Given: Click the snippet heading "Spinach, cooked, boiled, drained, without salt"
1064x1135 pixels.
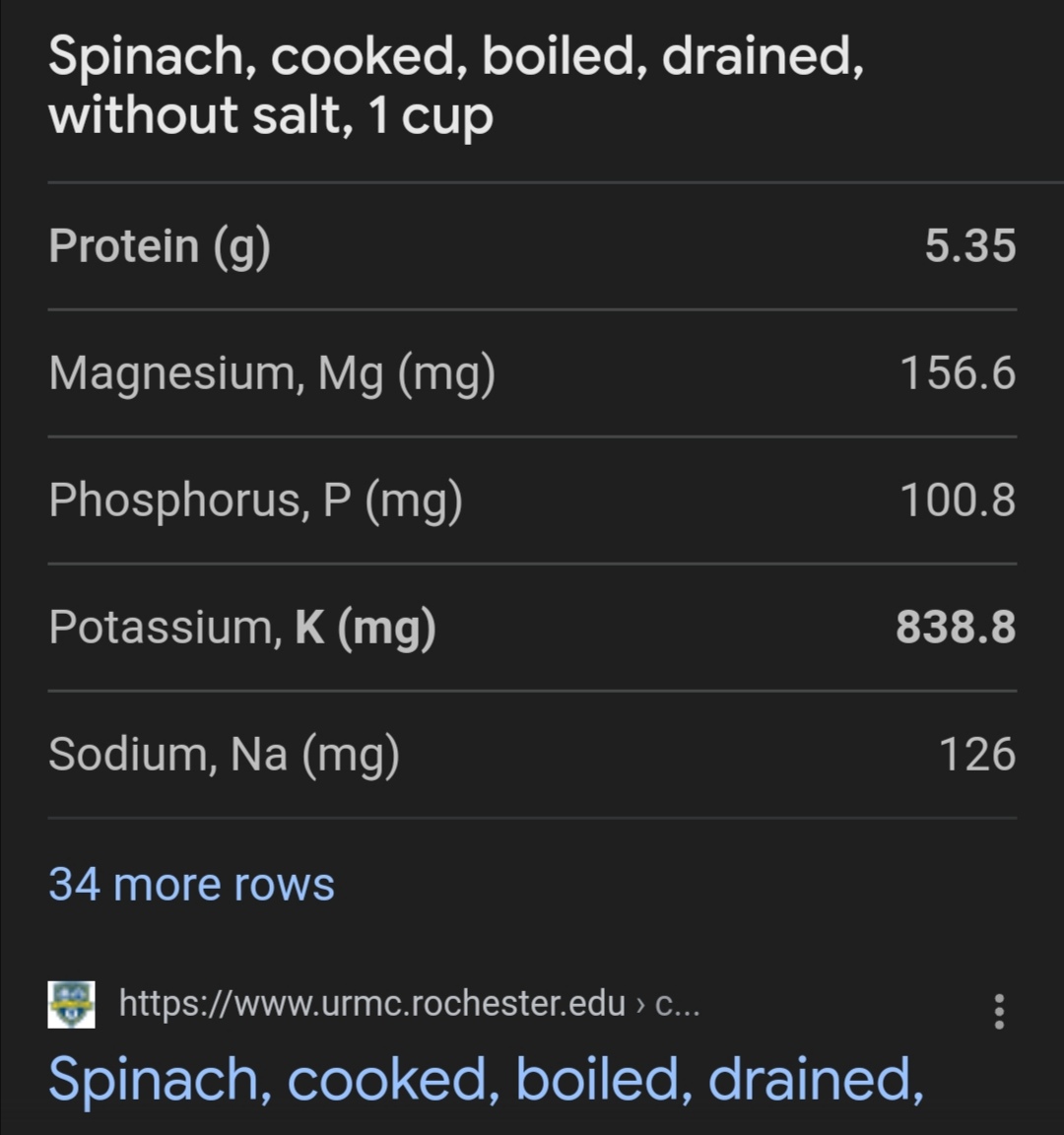Looking at the screenshot, I should tap(456, 86).
